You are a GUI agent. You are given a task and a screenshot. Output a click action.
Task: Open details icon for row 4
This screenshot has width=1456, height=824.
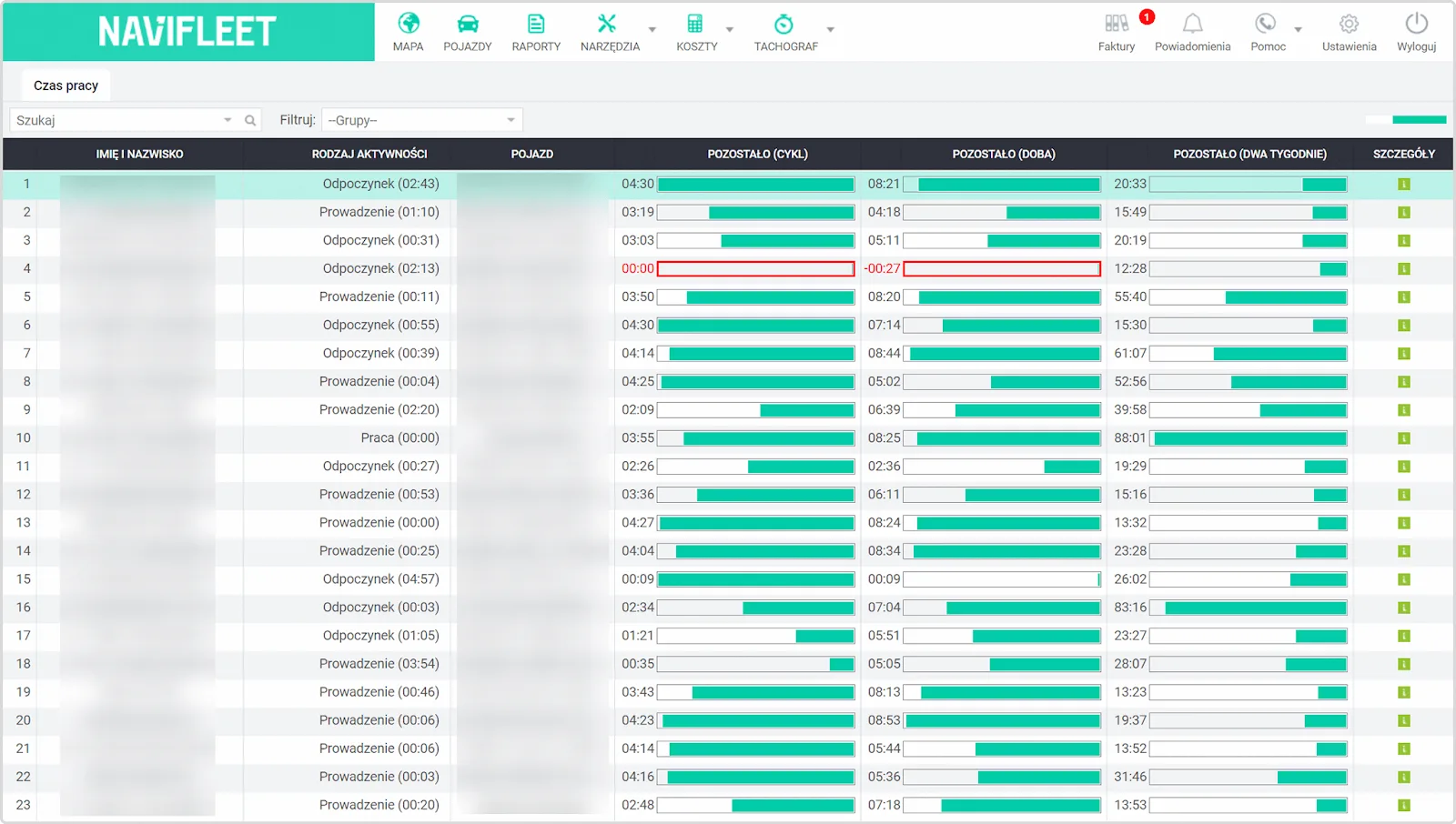1404,268
